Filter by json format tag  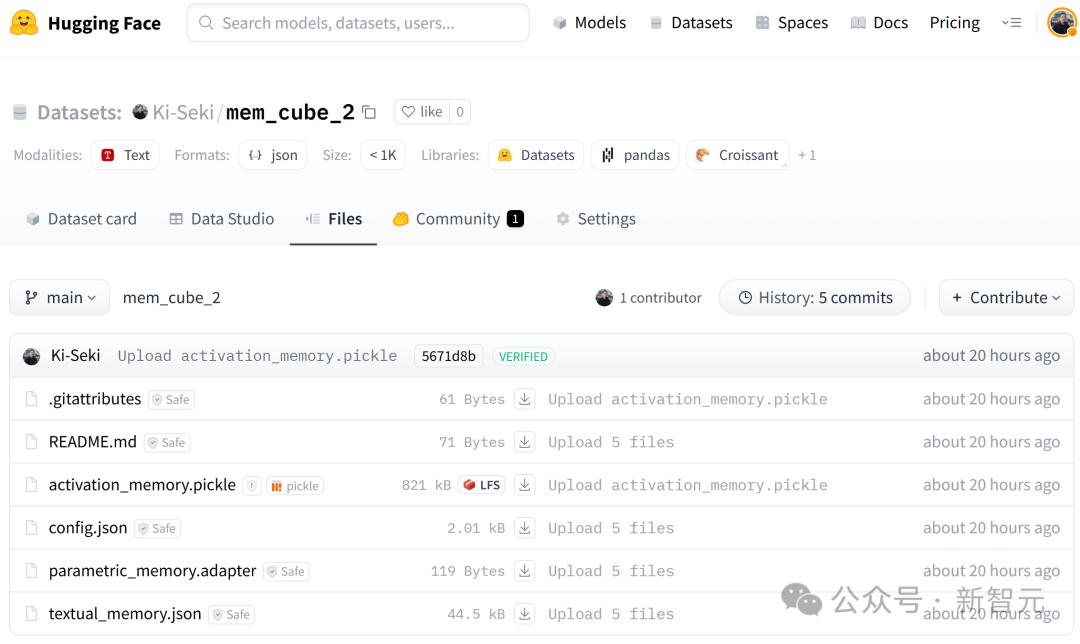click(273, 155)
